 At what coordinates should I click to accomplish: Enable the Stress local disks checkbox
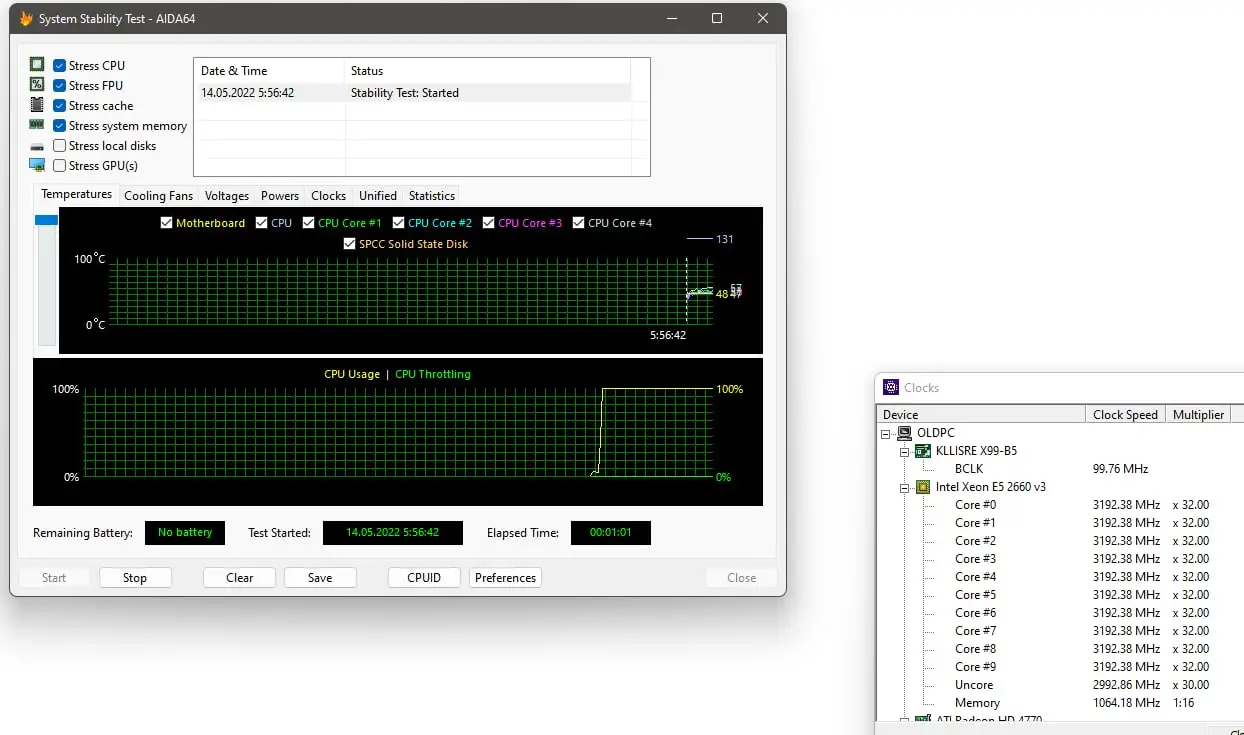point(60,145)
